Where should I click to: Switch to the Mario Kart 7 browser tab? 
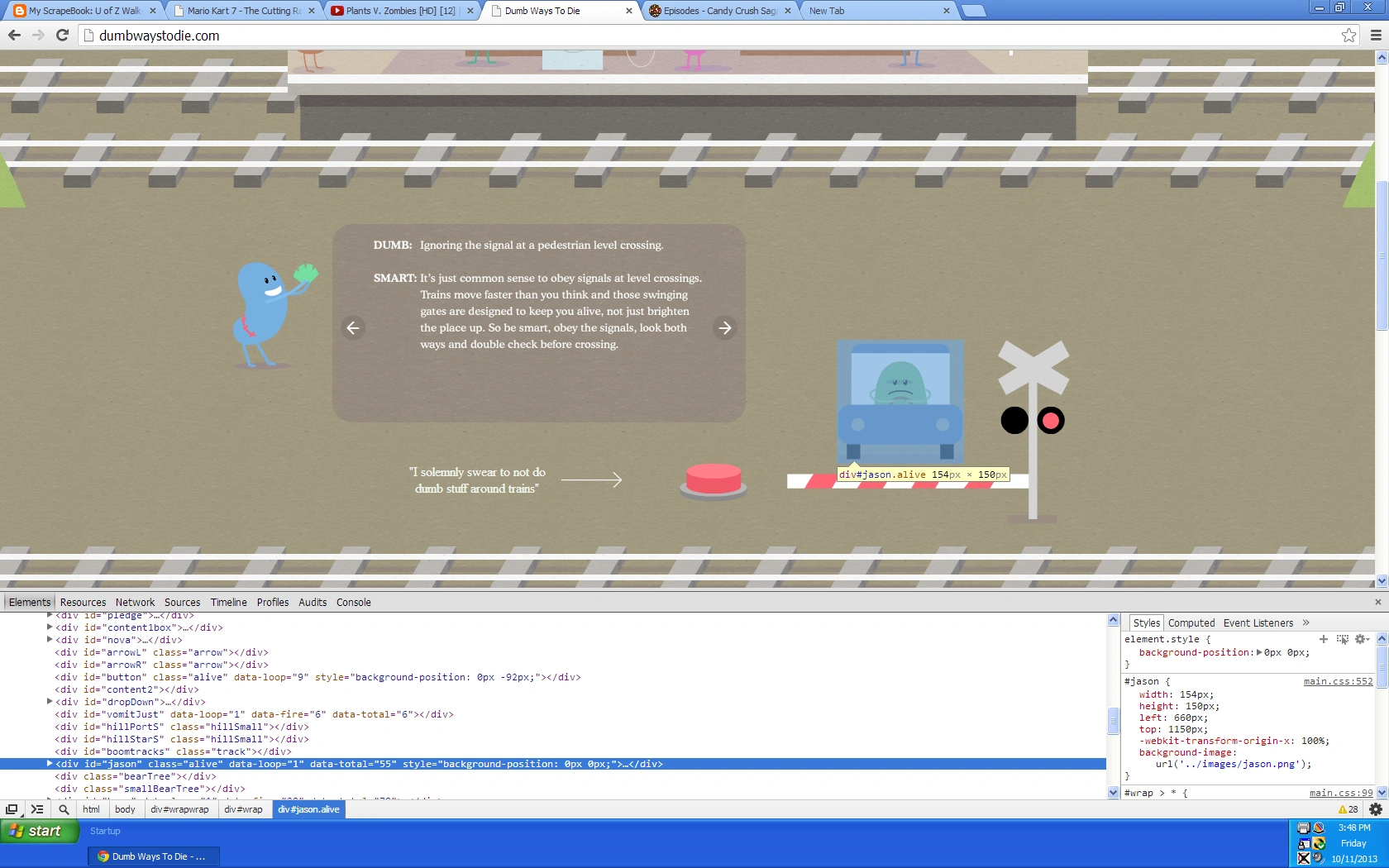(243, 11)
